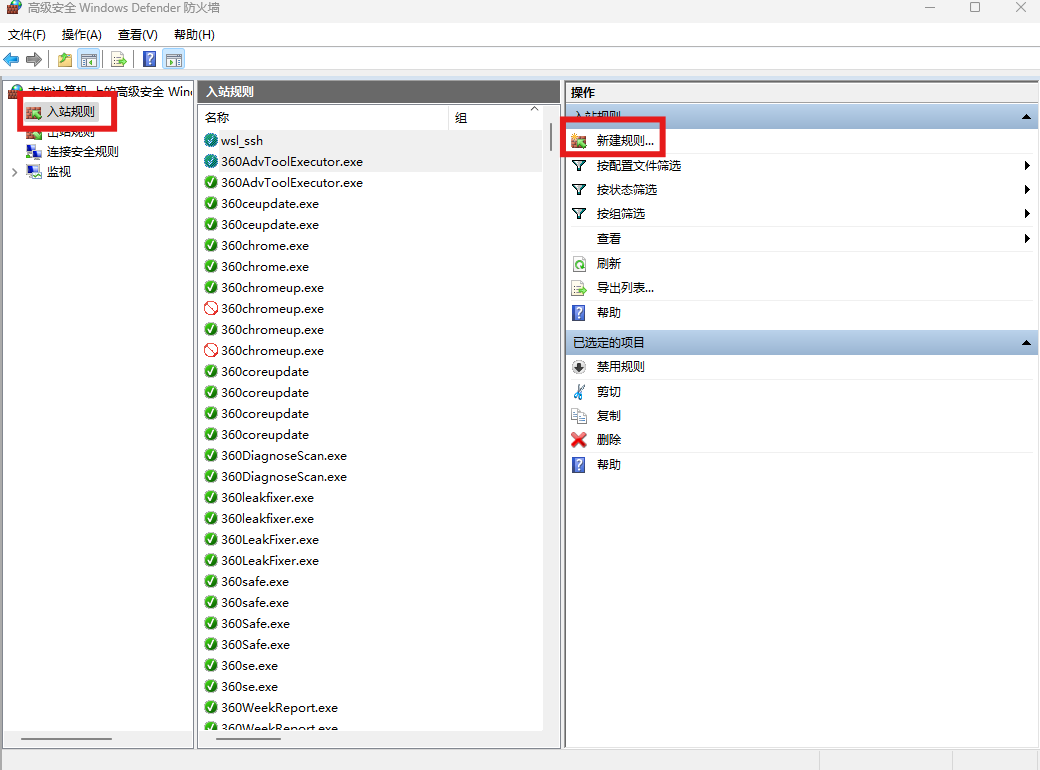Click 刷新 action

608,264
